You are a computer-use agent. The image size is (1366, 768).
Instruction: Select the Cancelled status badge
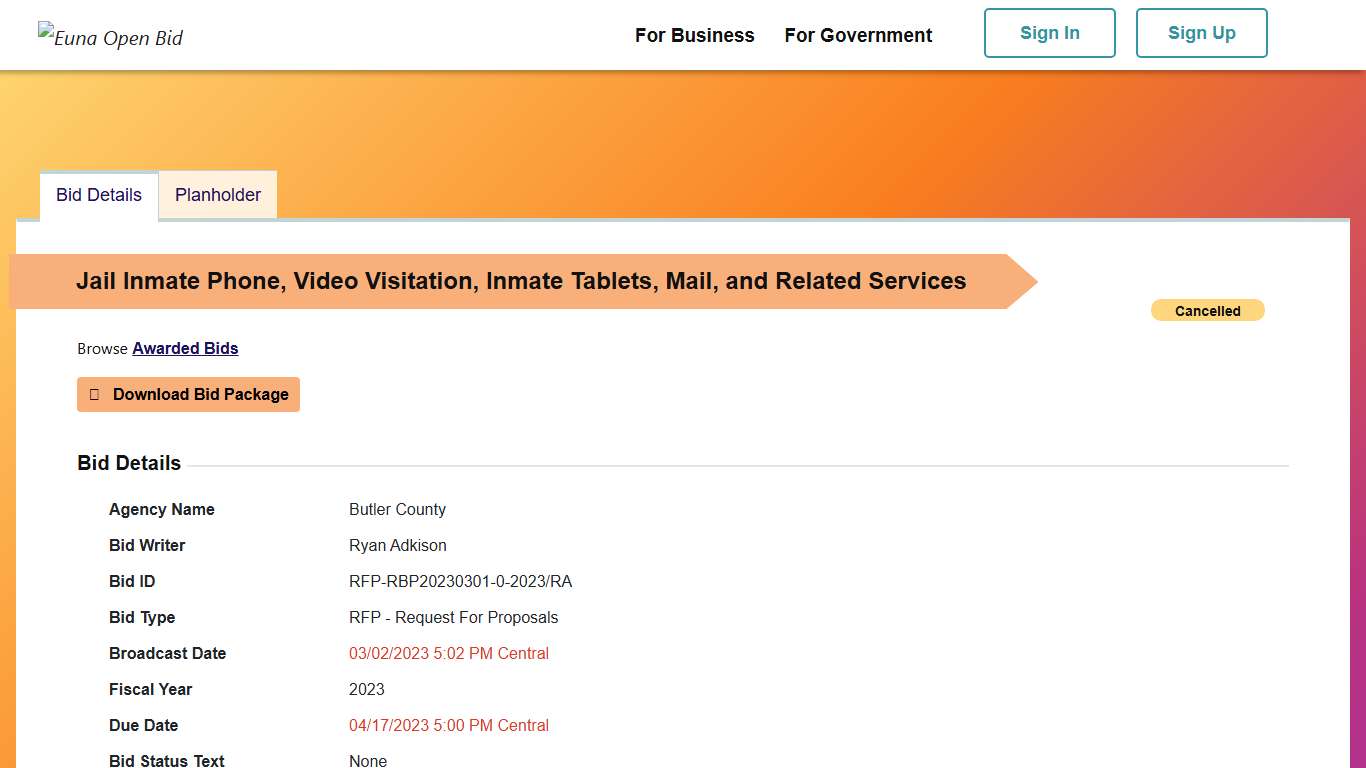(x=1207, y=310)
